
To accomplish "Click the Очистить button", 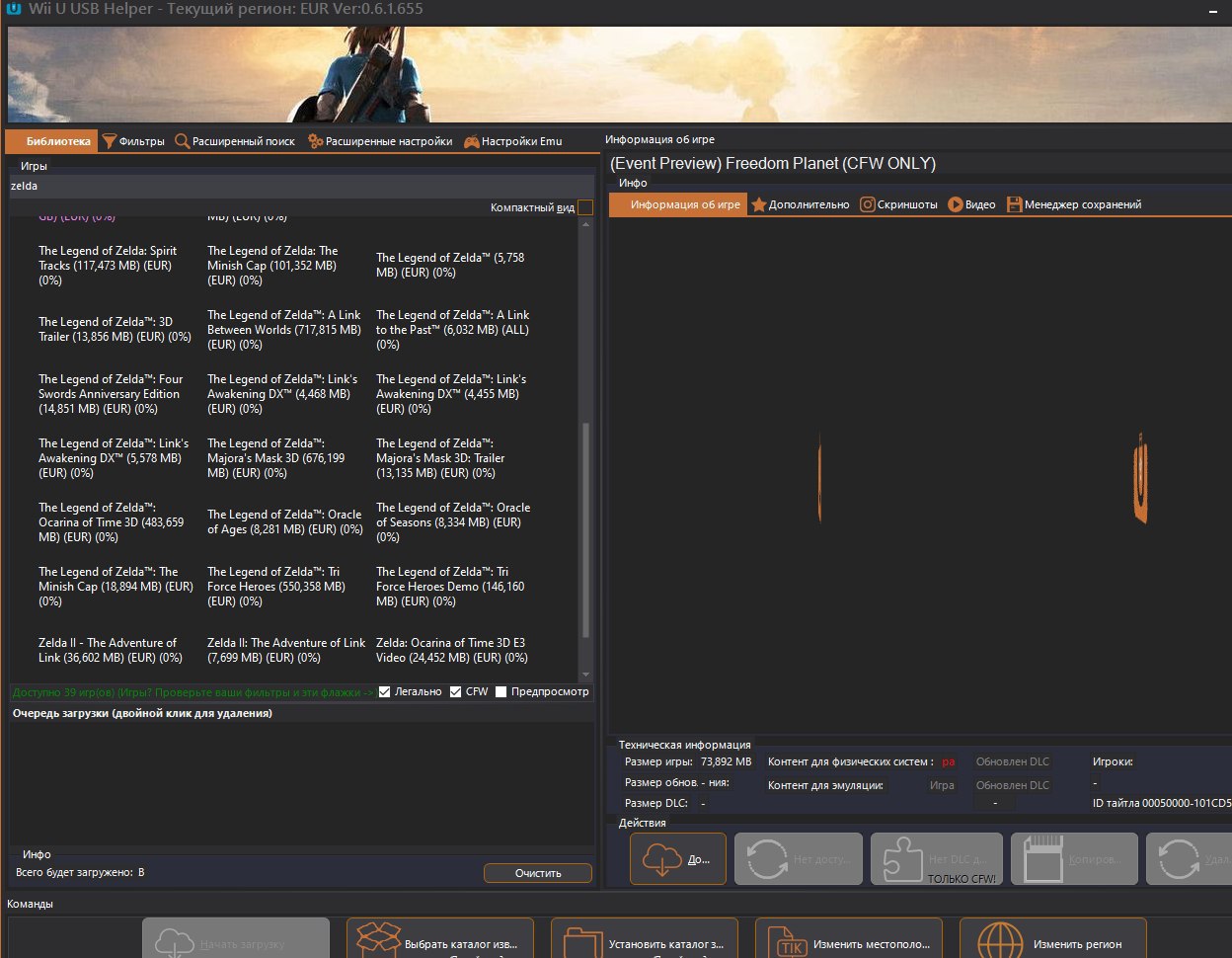I will pyautogui.click(x=538, y=873).
